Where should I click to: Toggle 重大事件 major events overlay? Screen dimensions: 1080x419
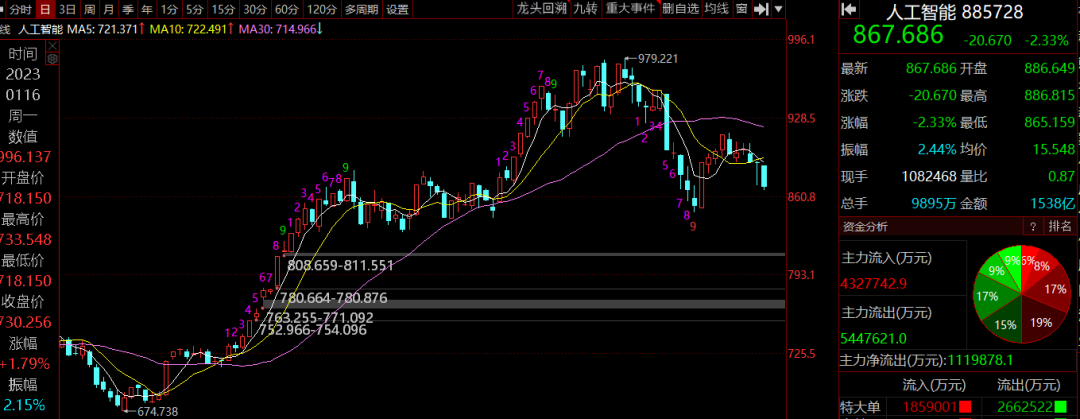tap(630, 8)
